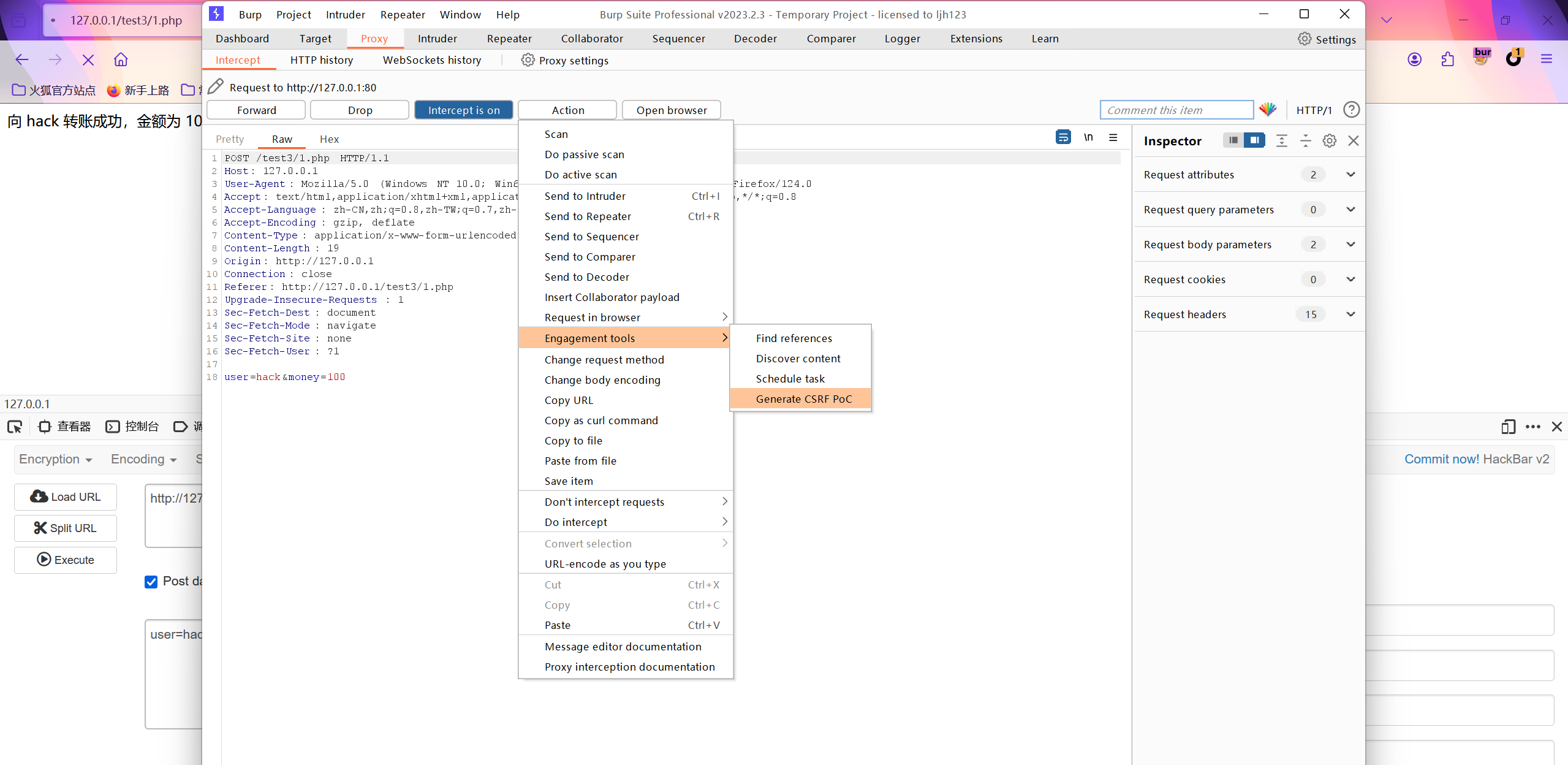Click the comment field pencil icon
The image size is (1568, 765).
click(x=216, y=87)
